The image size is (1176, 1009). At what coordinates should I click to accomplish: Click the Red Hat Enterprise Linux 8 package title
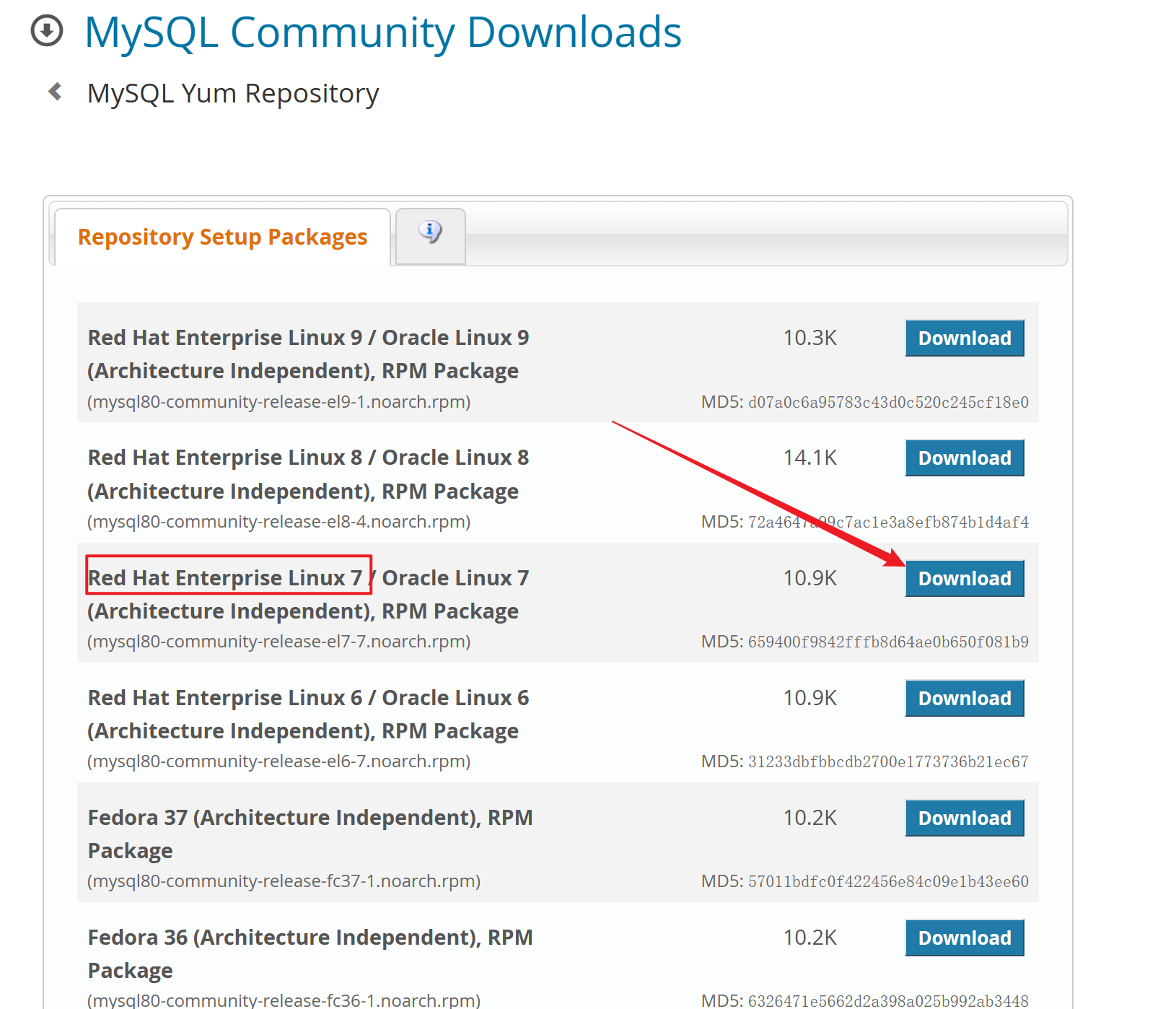[309, 474]
